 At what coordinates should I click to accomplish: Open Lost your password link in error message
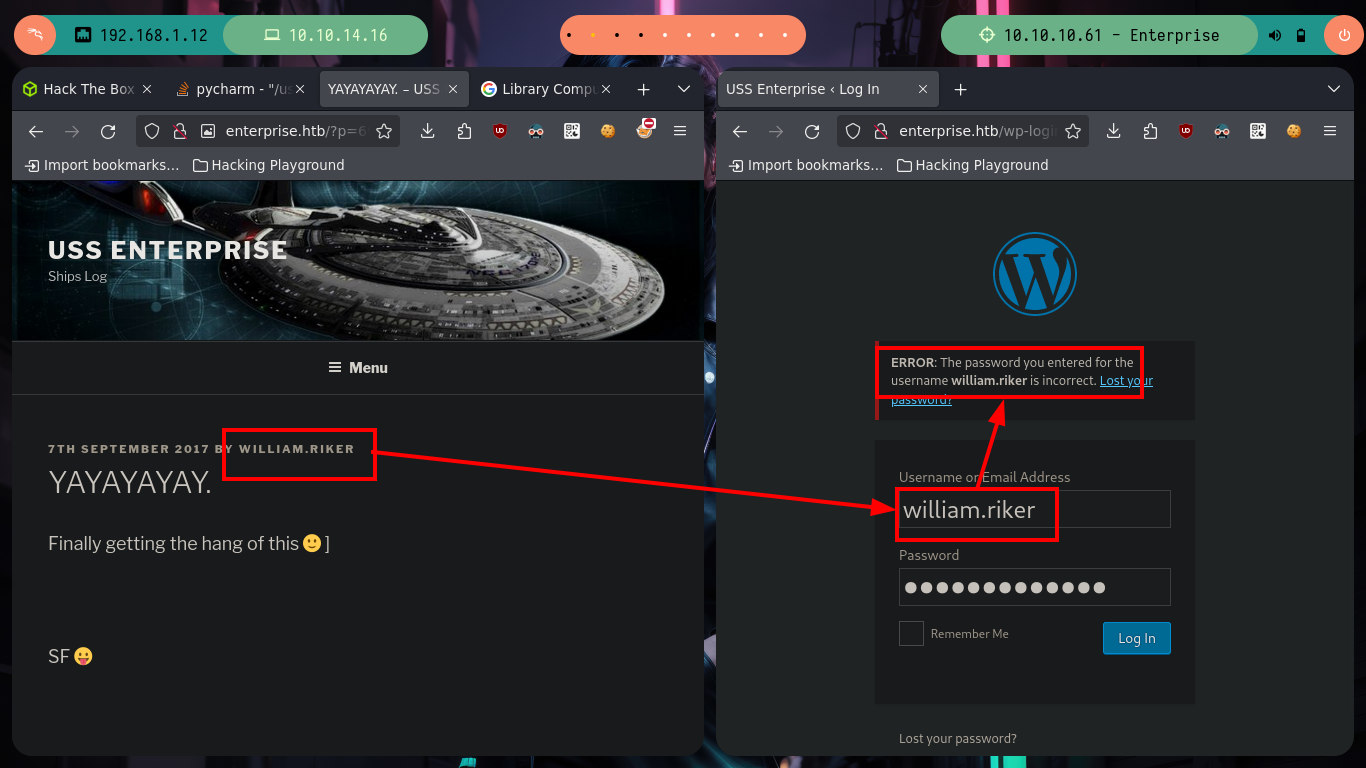click(1126, 381)
